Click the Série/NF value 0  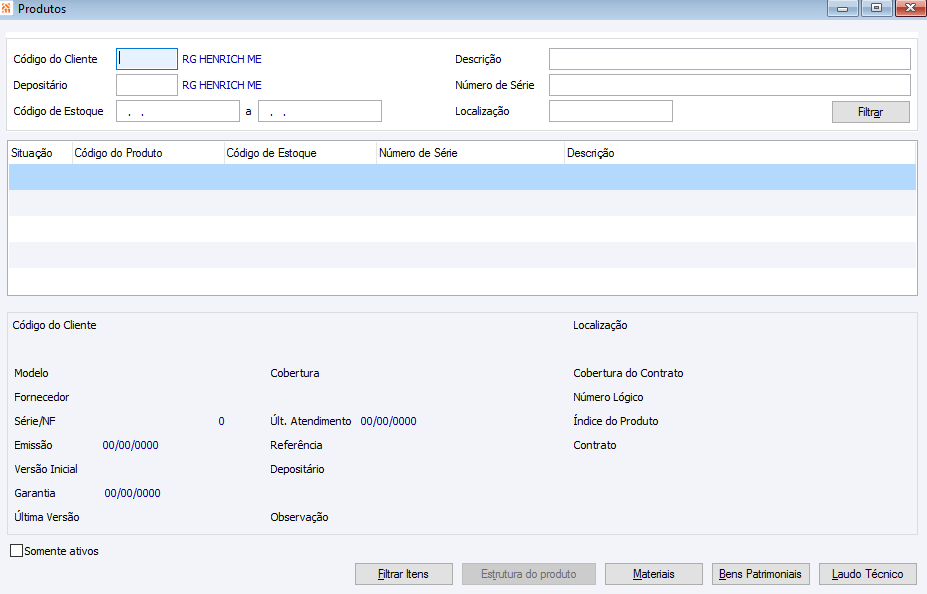click(x=221, y=421)
